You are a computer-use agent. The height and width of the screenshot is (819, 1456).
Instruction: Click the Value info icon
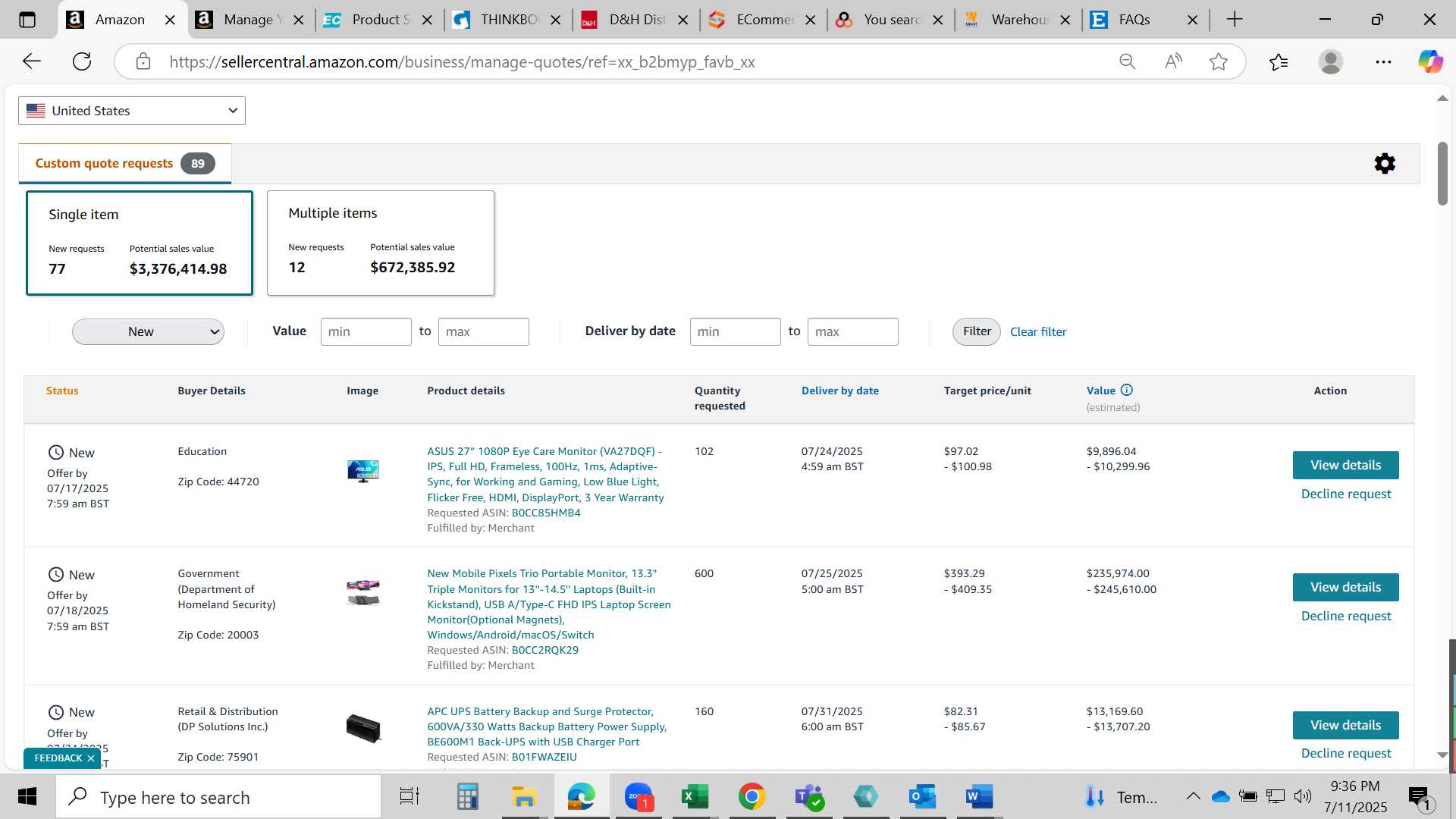click(1127, 390)
